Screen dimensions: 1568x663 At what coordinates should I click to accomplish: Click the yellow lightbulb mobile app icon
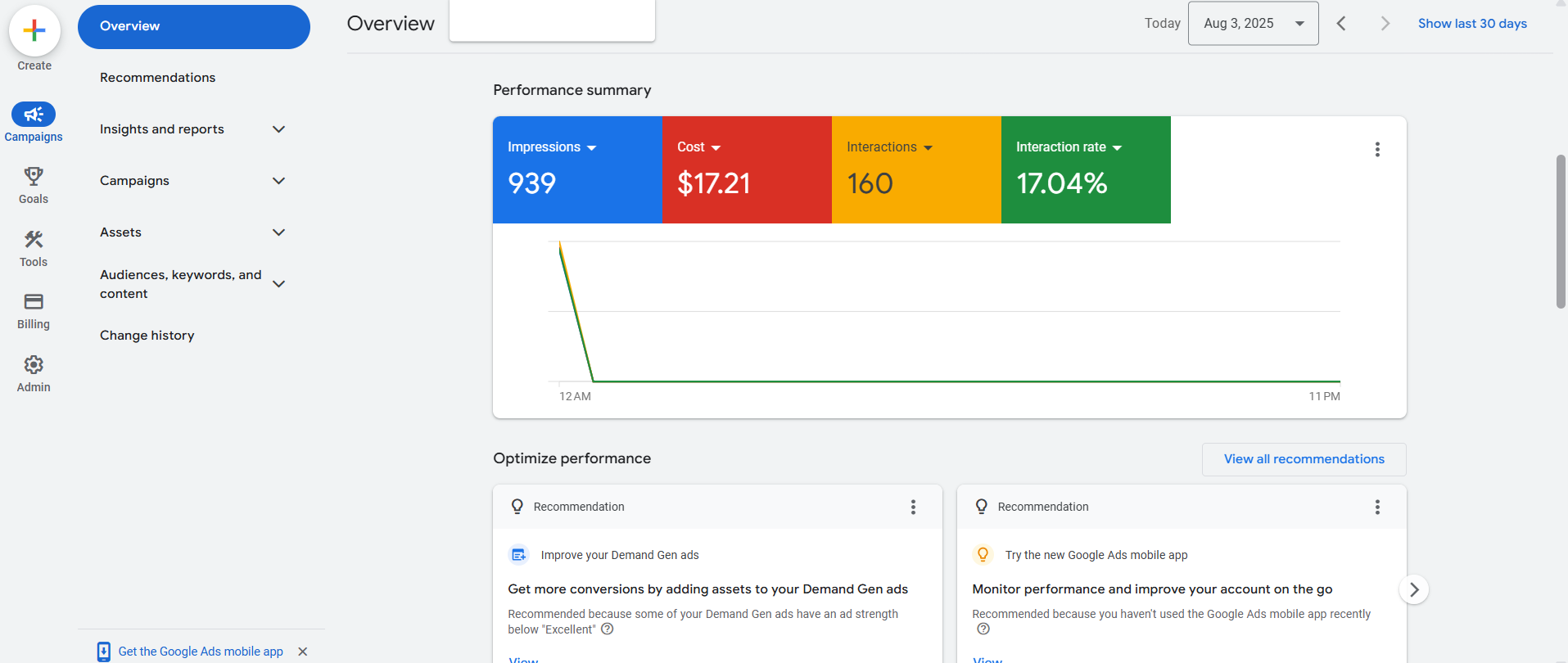(983, 555)
